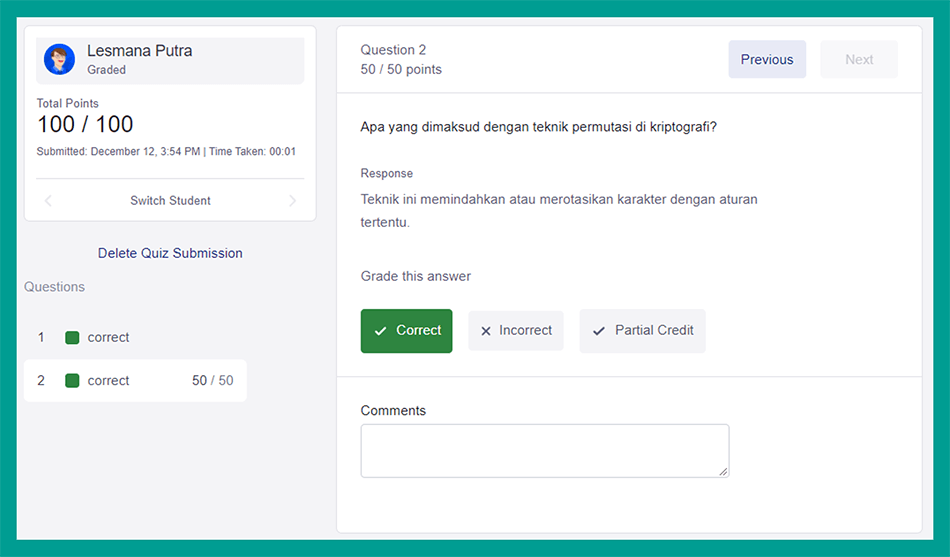950x557 pixels.
Task: Open the Switch Student selector
Action: point(170,201)
